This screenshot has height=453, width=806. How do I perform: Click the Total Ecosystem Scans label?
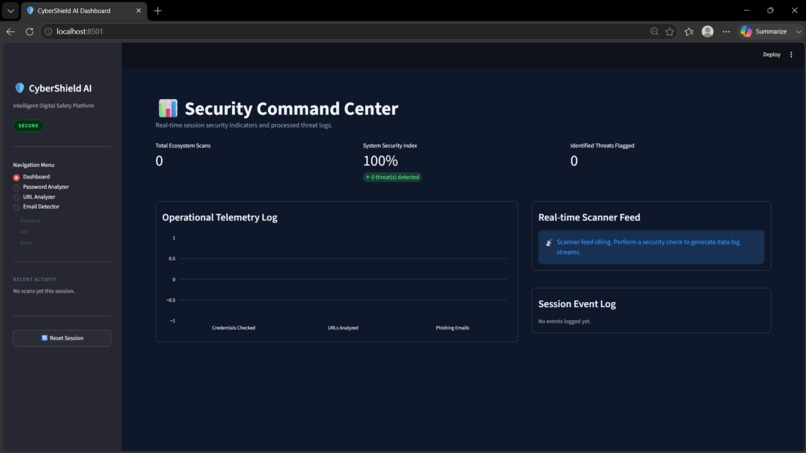(x=183, y=146)
